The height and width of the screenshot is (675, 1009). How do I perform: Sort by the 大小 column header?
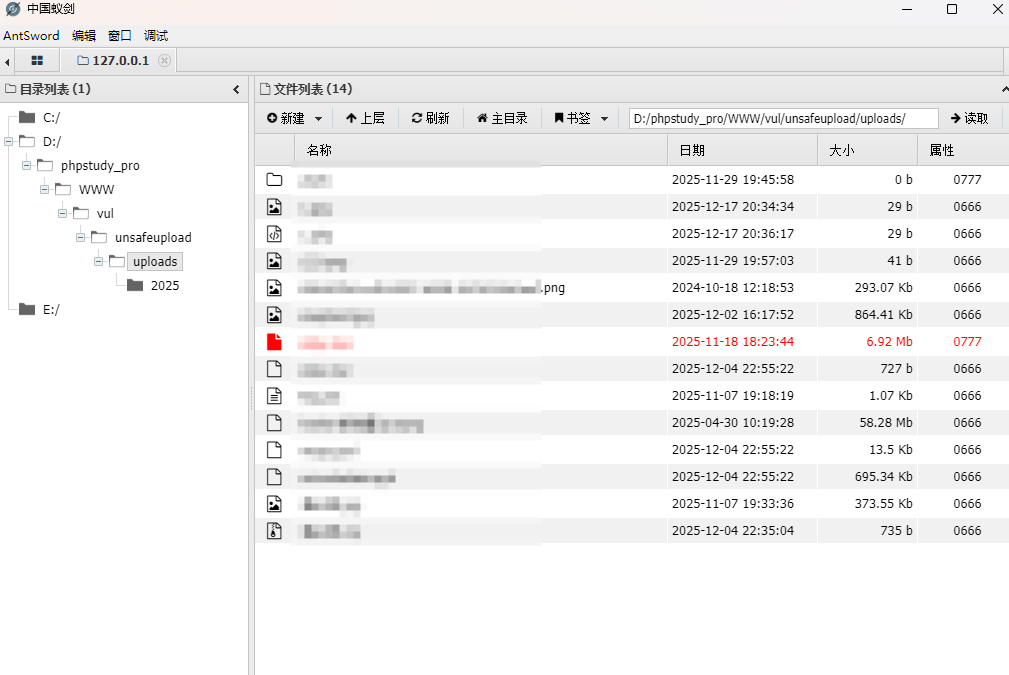coord(867,150)
